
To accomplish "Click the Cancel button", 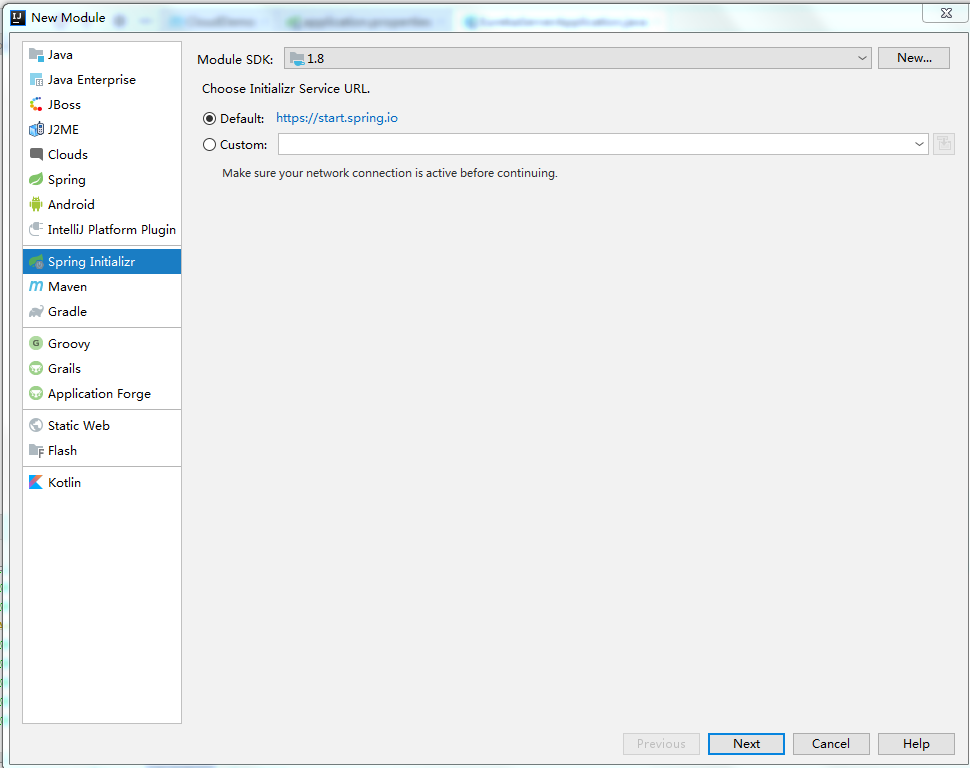I will pyautogui.click(x=831, y=744).
